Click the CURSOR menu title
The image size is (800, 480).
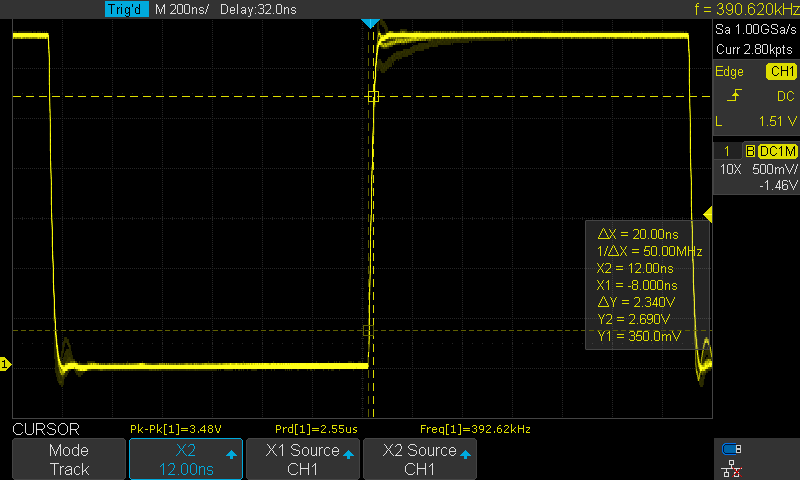(x=43, y=429)
